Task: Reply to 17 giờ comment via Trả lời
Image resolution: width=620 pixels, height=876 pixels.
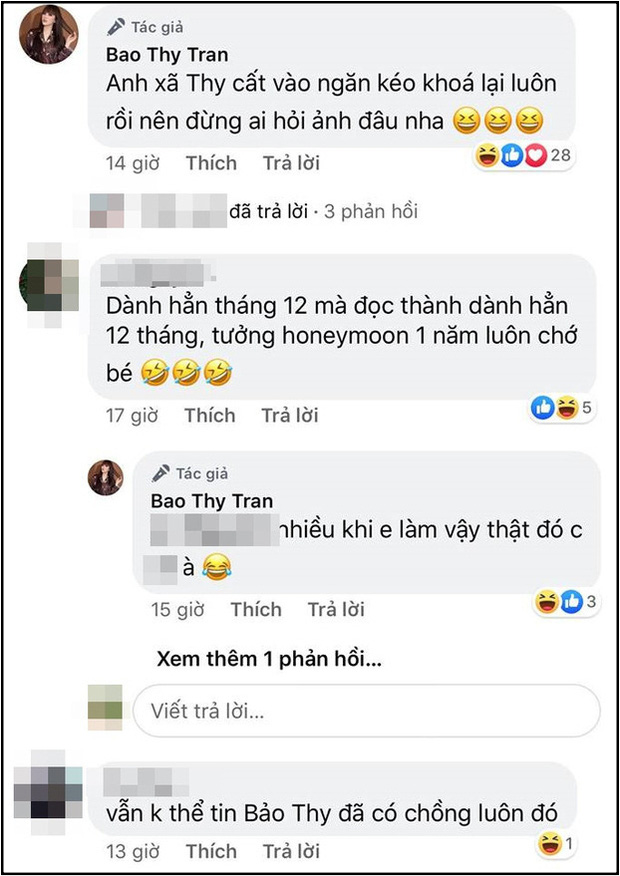Action: pos(290,416)
